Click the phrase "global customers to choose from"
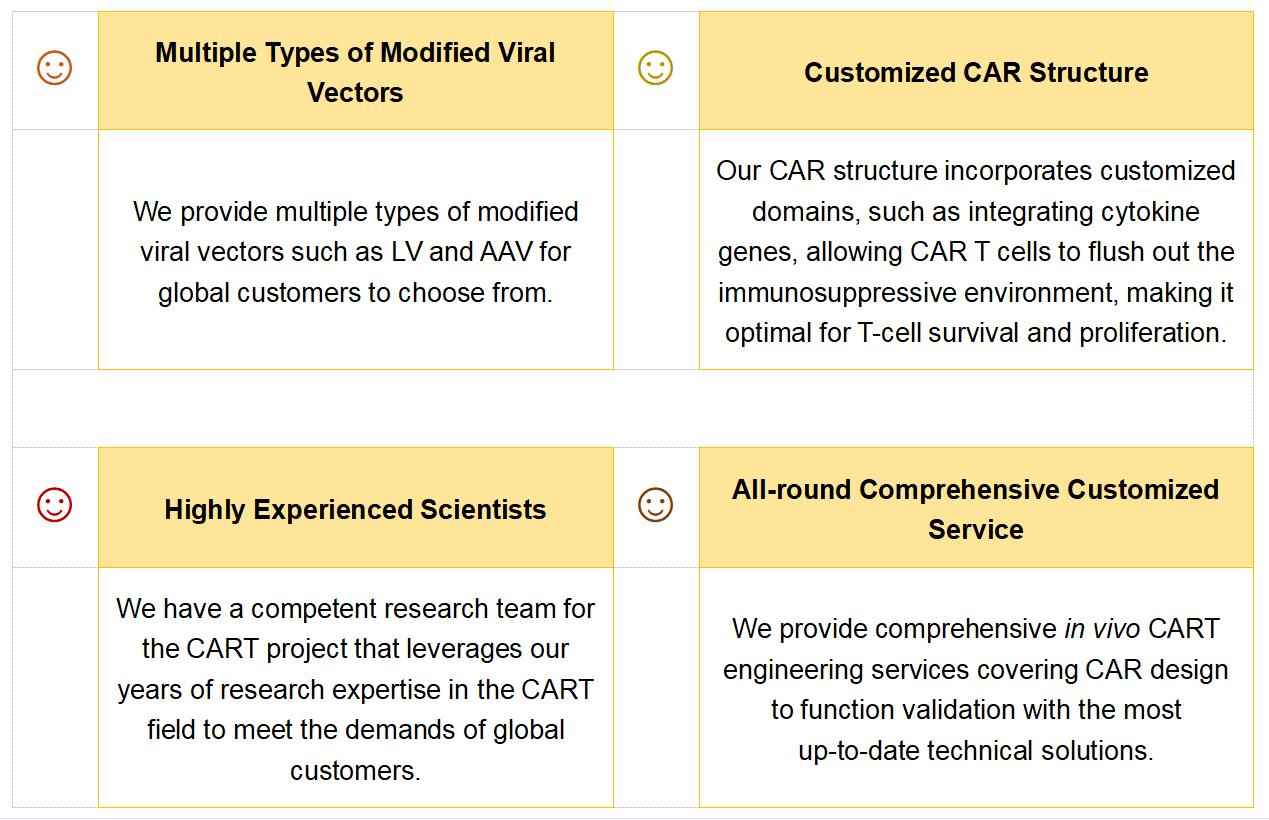The width and height of the screenshot is (1269, 820). (355, 293)
